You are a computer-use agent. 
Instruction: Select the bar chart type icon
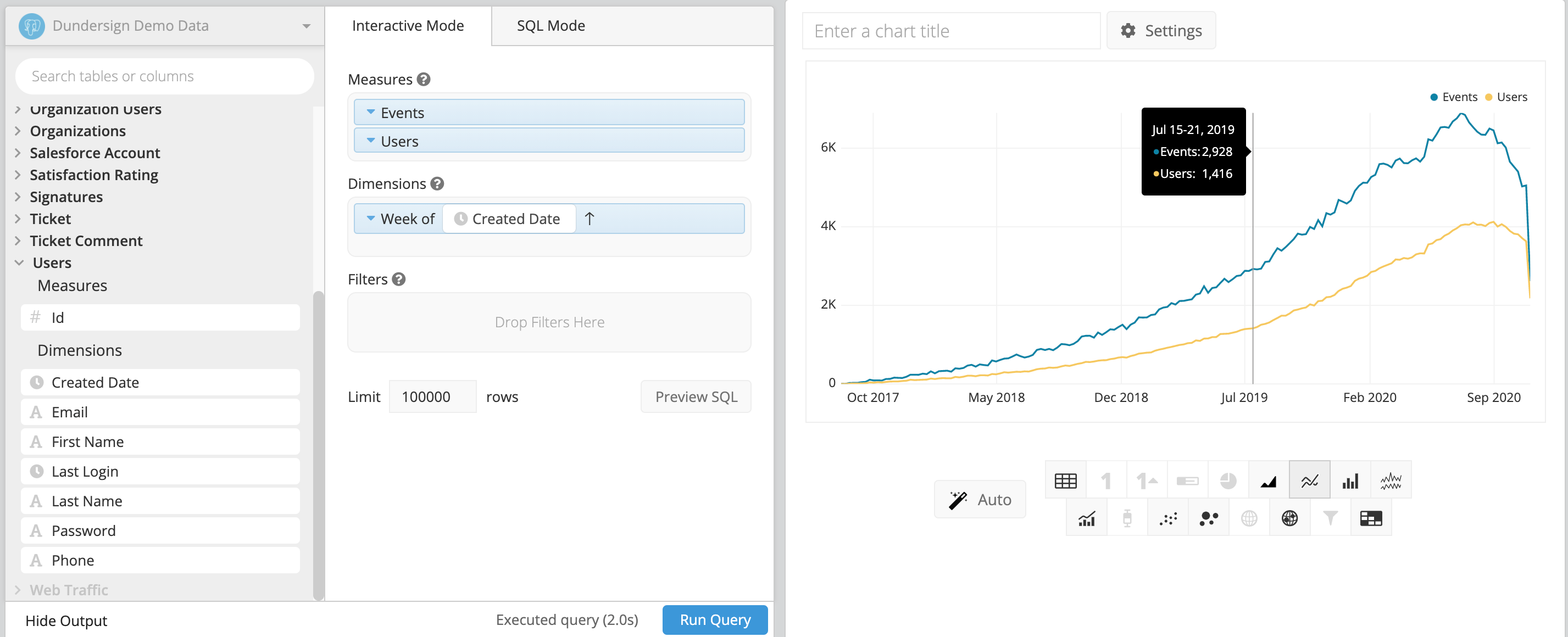pyautogui.click(x=1350, y=480)
